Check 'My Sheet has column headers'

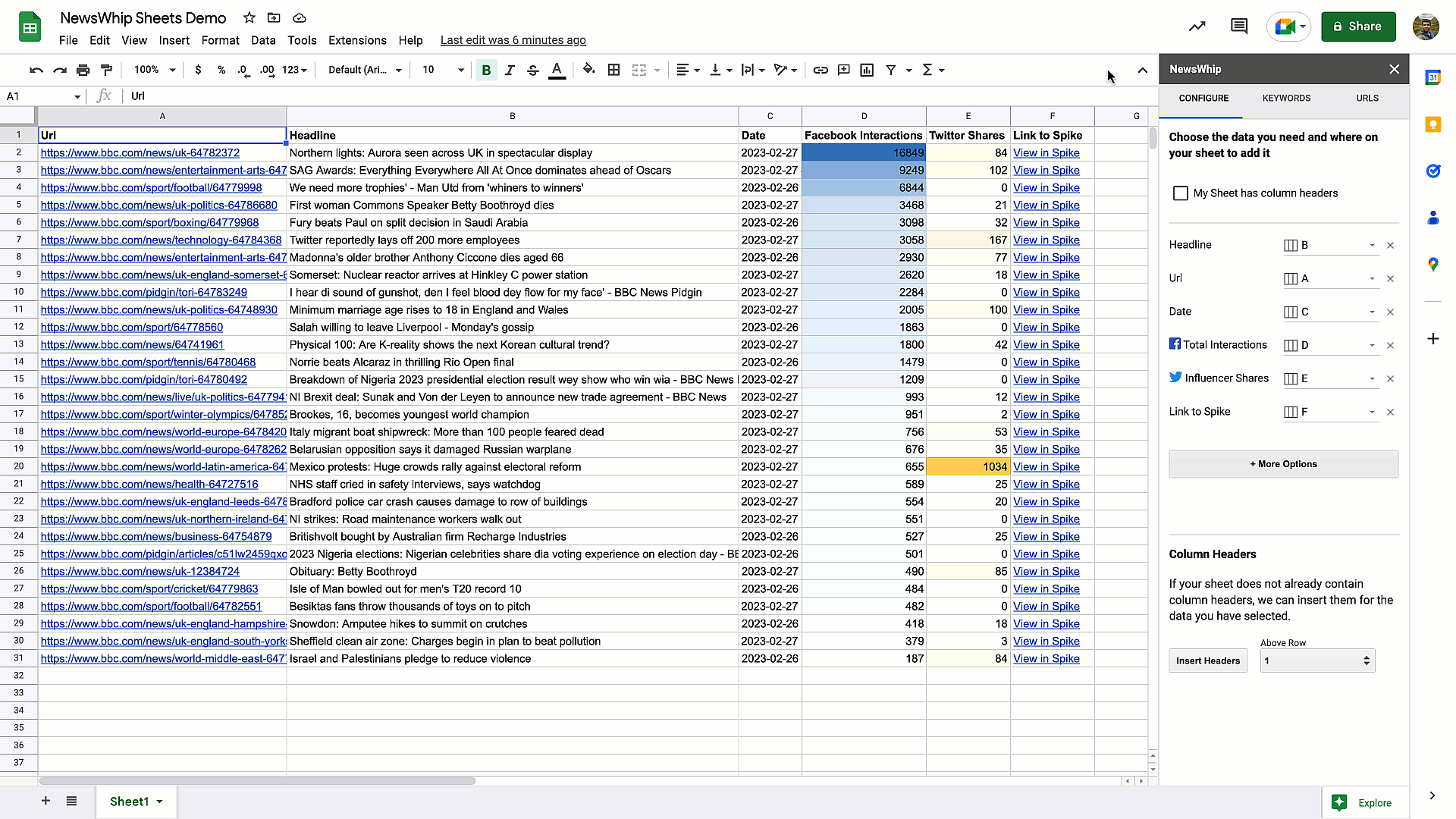pos(1181,193)
